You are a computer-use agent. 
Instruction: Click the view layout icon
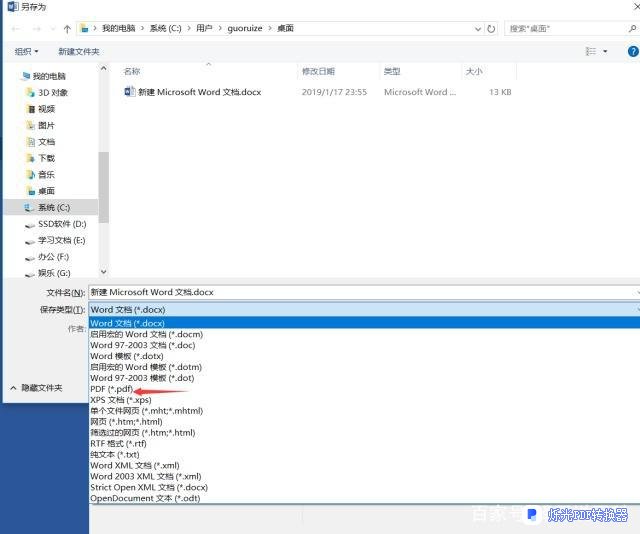point(591,51)
